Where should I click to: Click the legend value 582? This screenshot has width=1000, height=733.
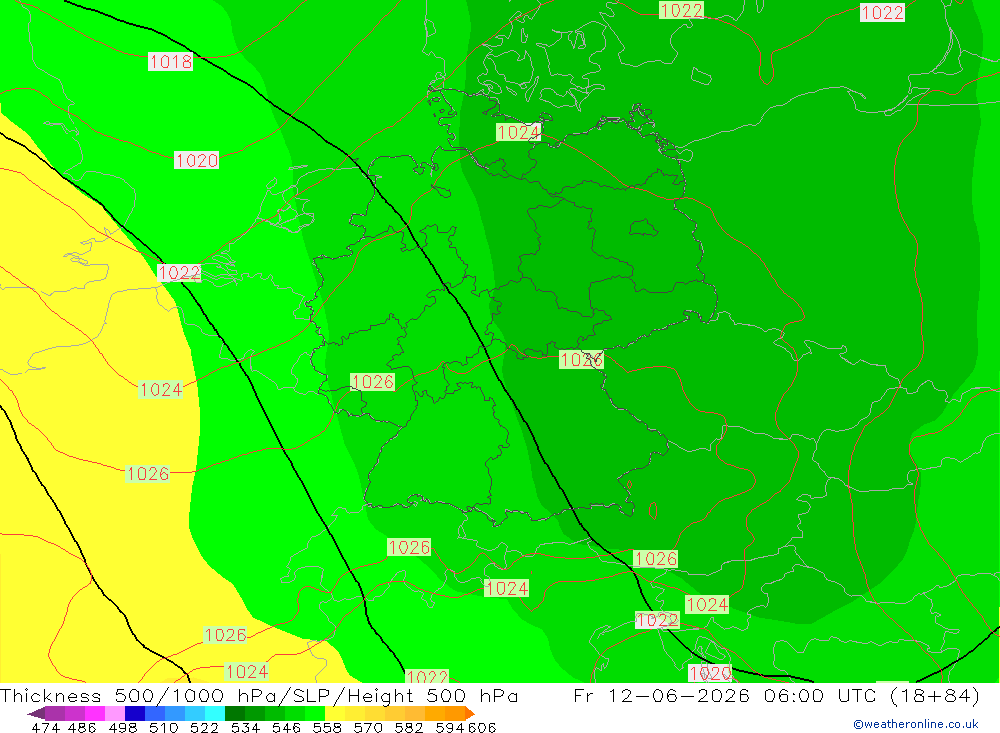[408, 727]
